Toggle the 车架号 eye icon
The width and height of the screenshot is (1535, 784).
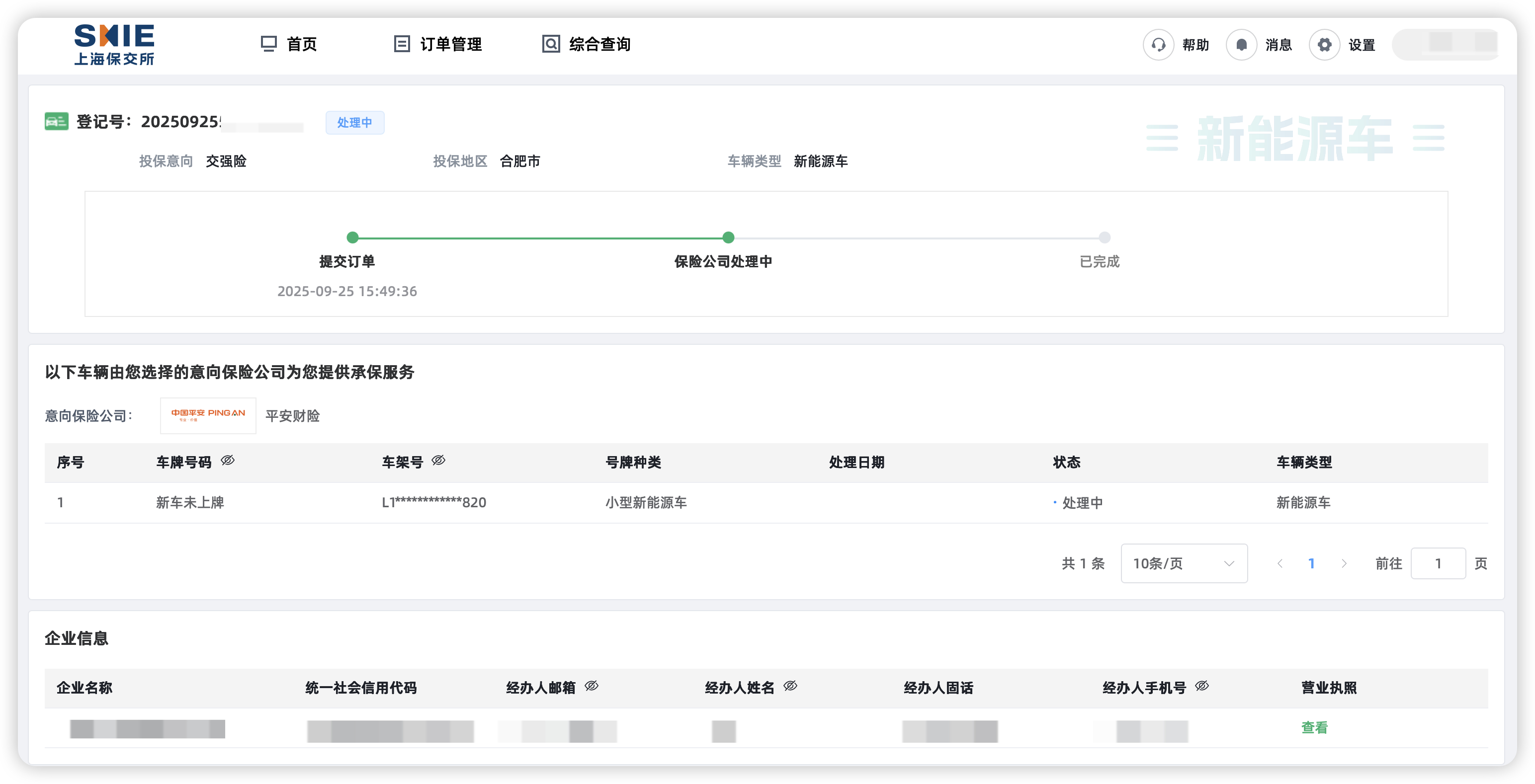coord(438,461)
